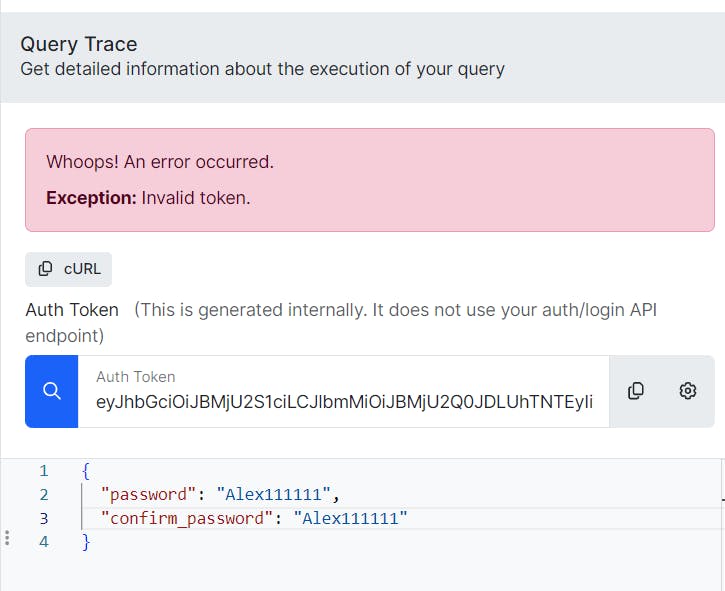Screen dimensions: 725x591
Task: Focus the Auth Token input field
Action: point(343,401)
